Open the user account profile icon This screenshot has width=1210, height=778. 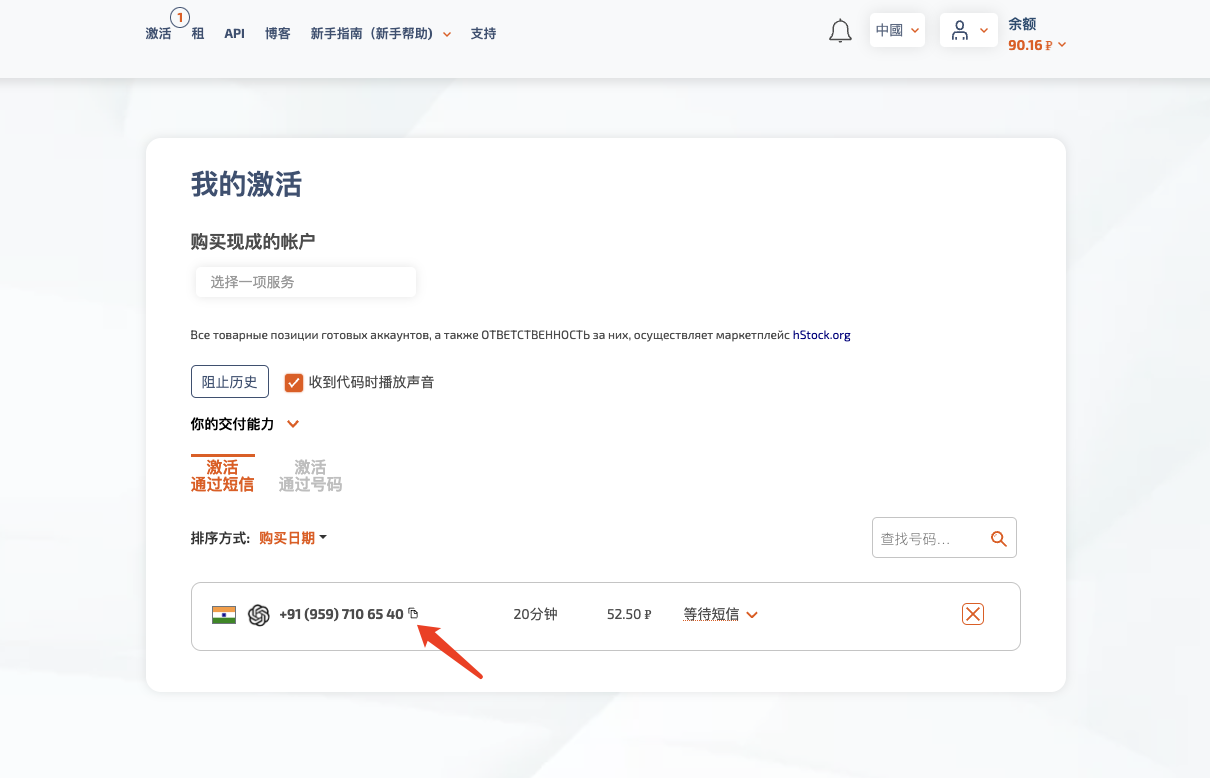(960, 31)
